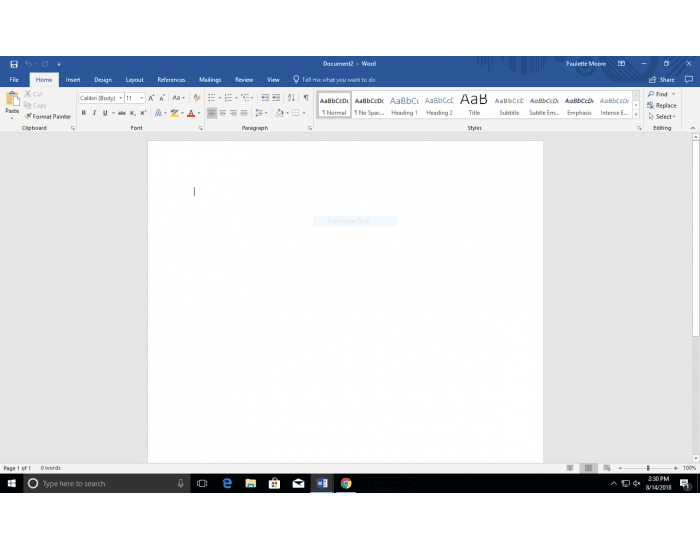Launch Chrome from taskbar
The width and height of the screenshot is (700, 550).
pos(346,483)
